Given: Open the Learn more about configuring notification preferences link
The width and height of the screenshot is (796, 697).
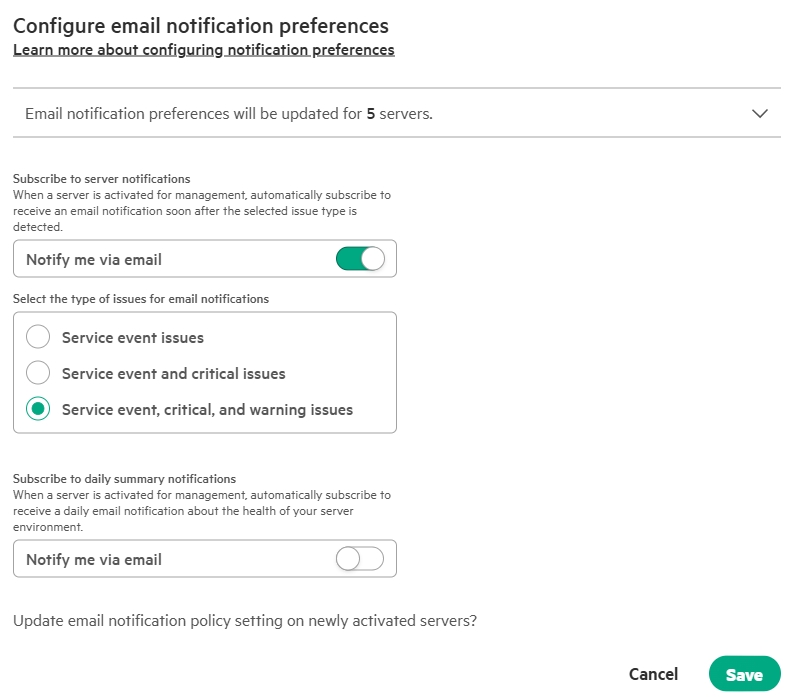Looking at the screenshot, I should [203, 49].
